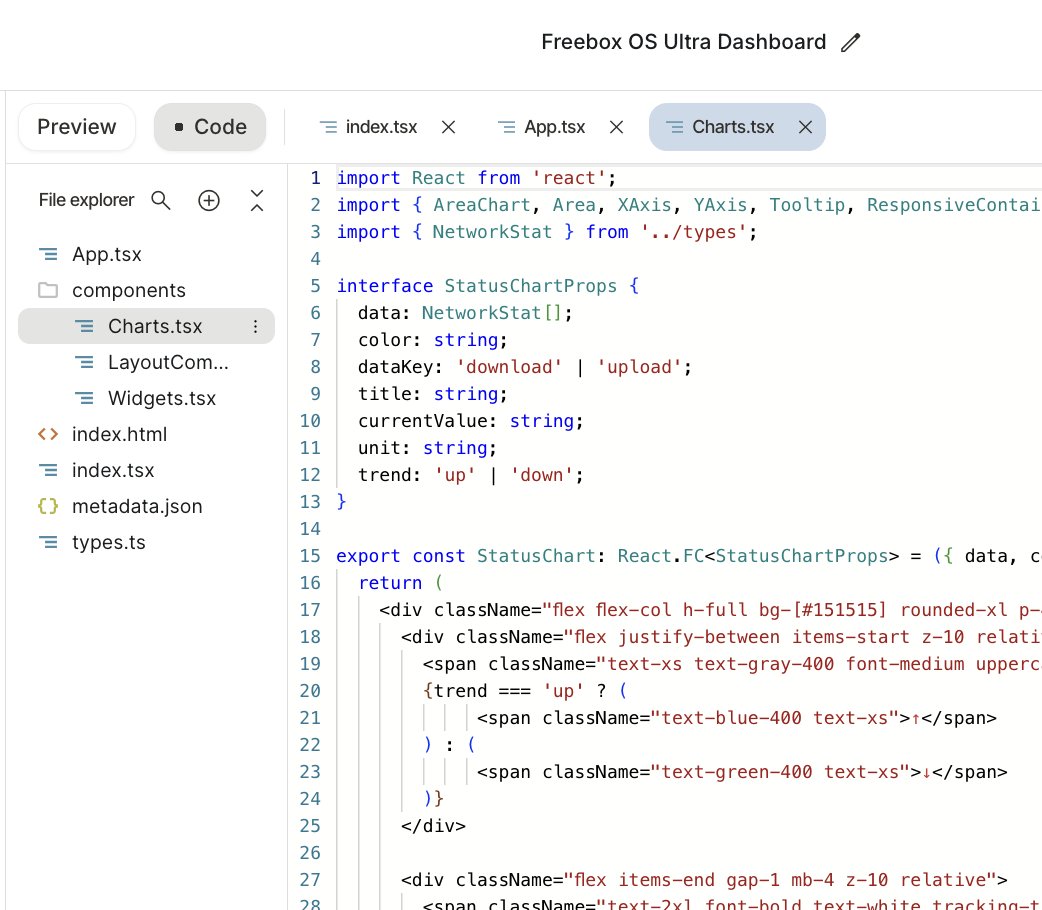
Task: Click 'NetworkStat[]' type on line 6
Action: click(492, 312)
